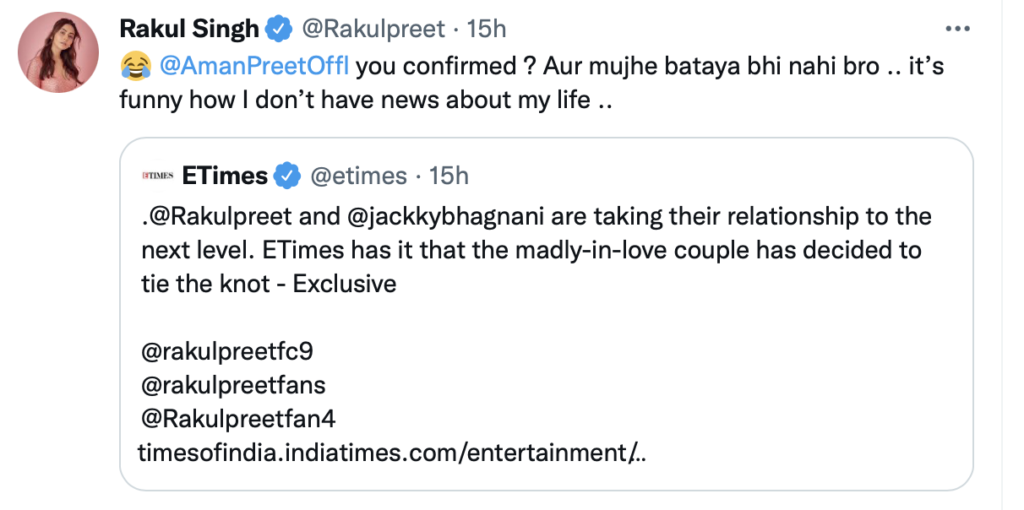Image resolution: width=1024 pixels, height=510 pixels.
Task: Click the laughing emoji in the tweet
Action: click(x=130, y=69)
